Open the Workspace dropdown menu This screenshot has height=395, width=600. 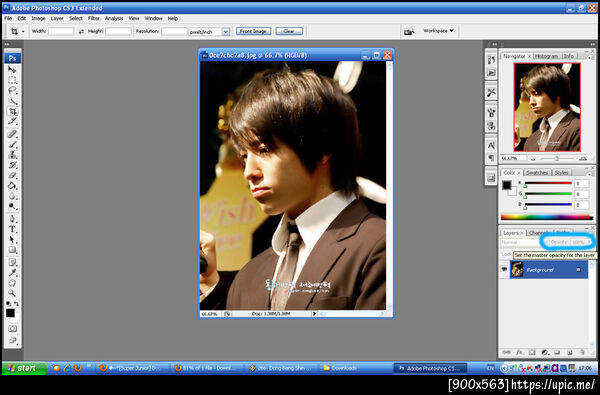coord(439,31)
